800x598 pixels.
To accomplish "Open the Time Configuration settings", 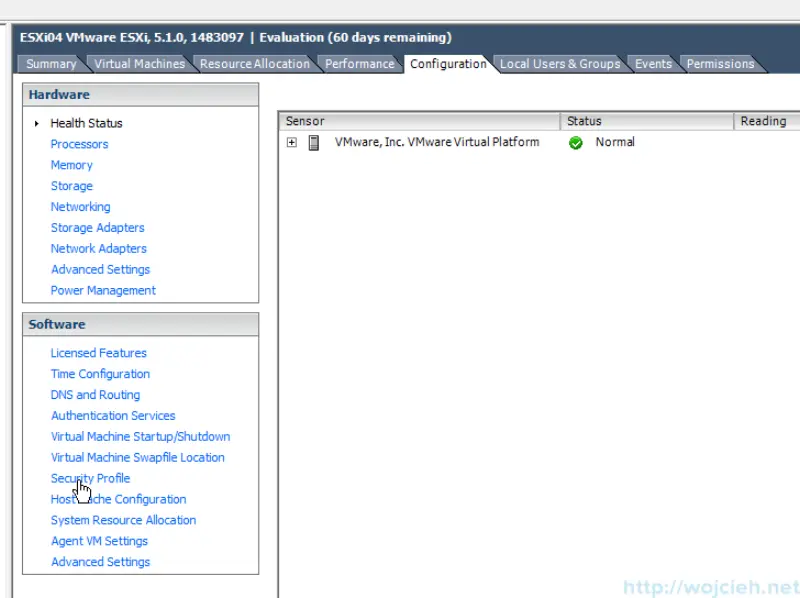I will click(x=99, y=373).
